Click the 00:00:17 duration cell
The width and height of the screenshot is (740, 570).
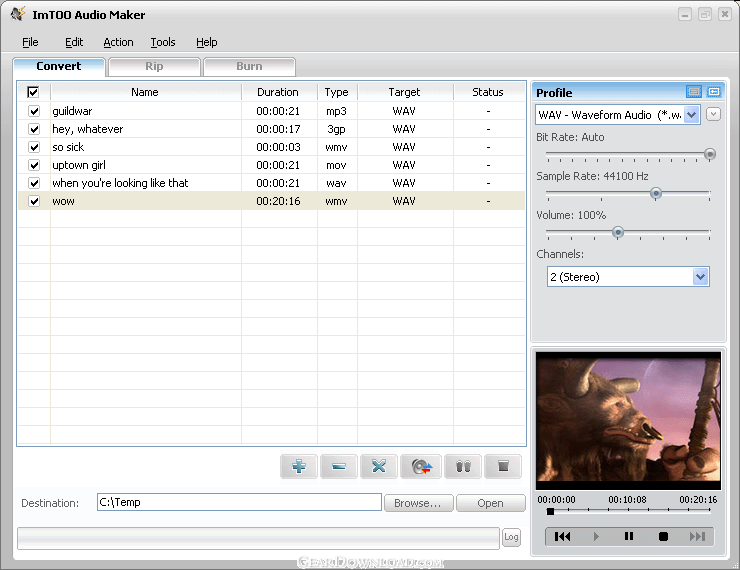[278, 129]
